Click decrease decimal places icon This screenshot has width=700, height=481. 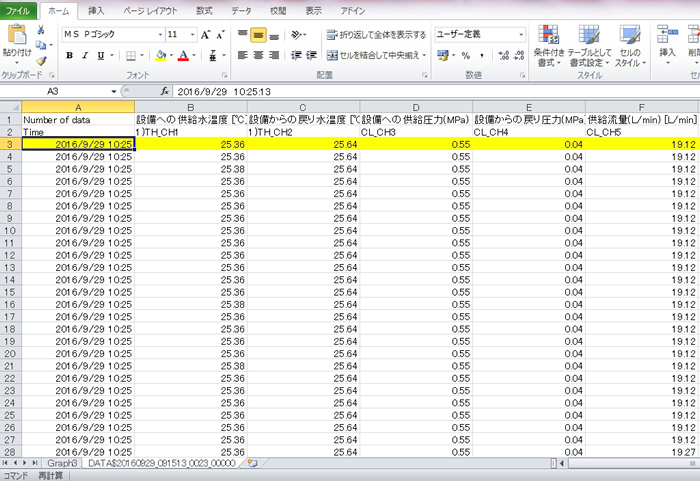519,55
